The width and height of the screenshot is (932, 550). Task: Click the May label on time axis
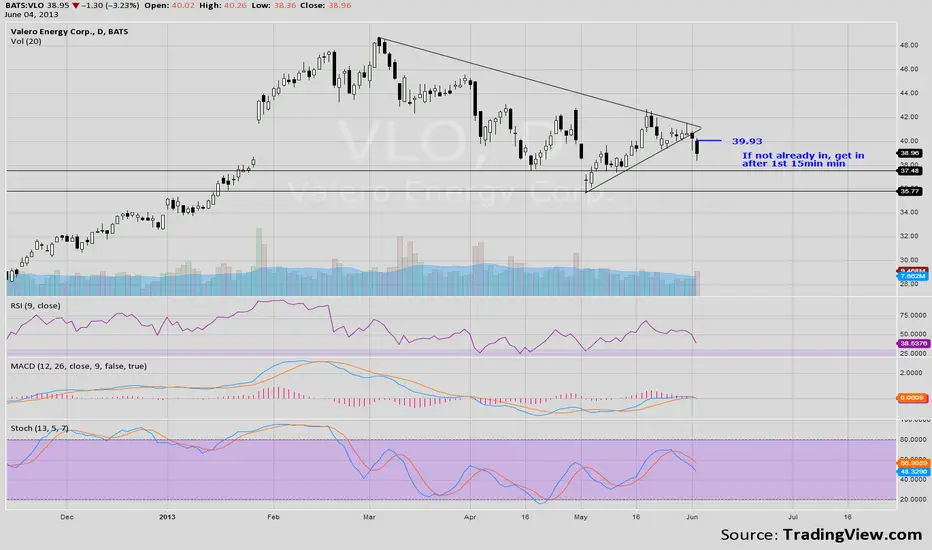(581, 517)
